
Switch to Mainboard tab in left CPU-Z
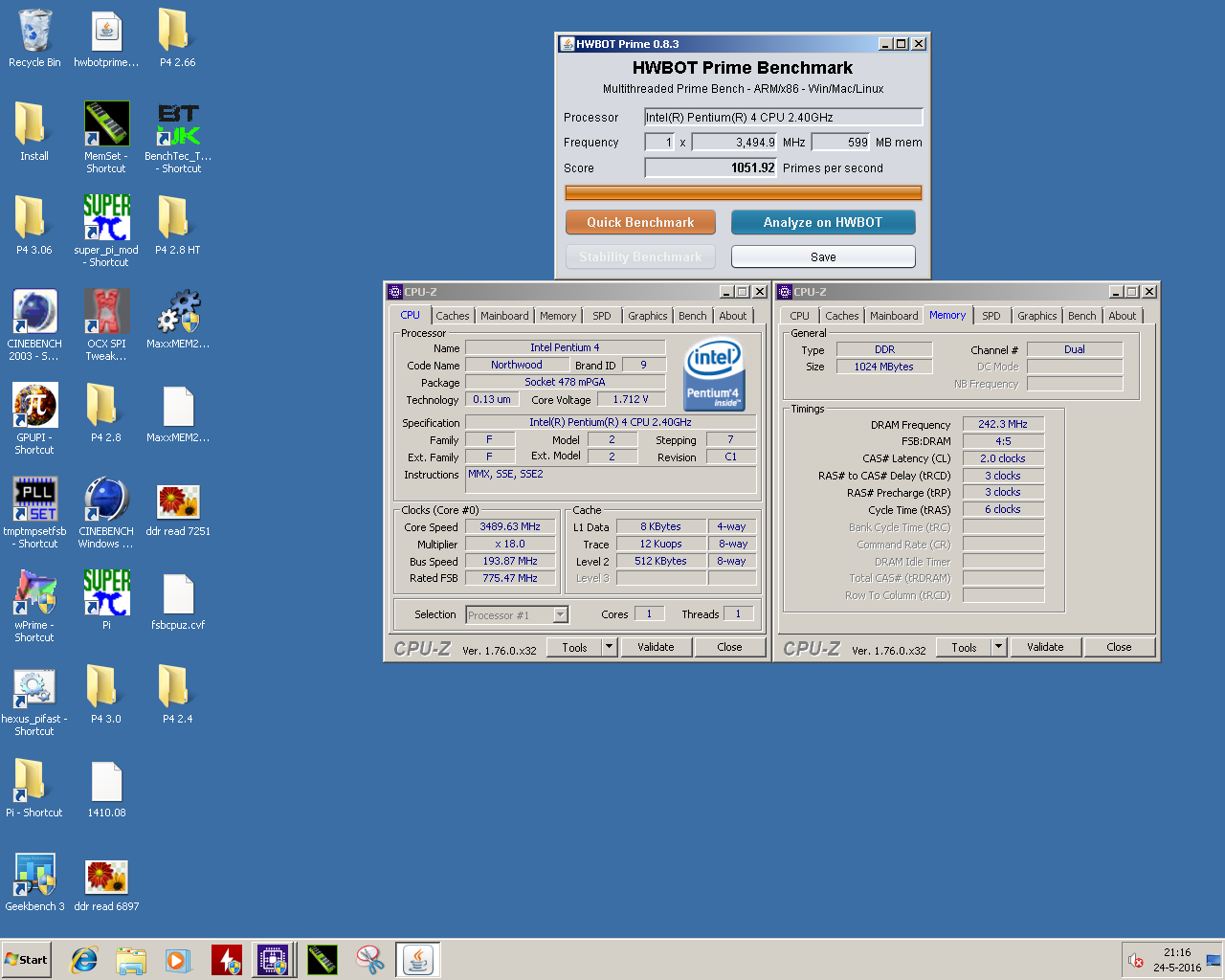coord(504,316)
